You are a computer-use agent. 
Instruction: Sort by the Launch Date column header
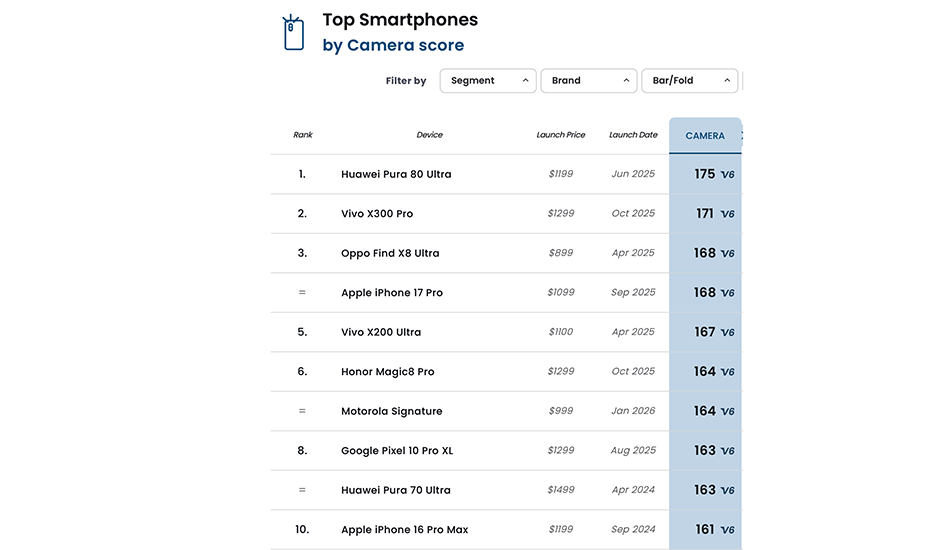click(x=633, y=135)
